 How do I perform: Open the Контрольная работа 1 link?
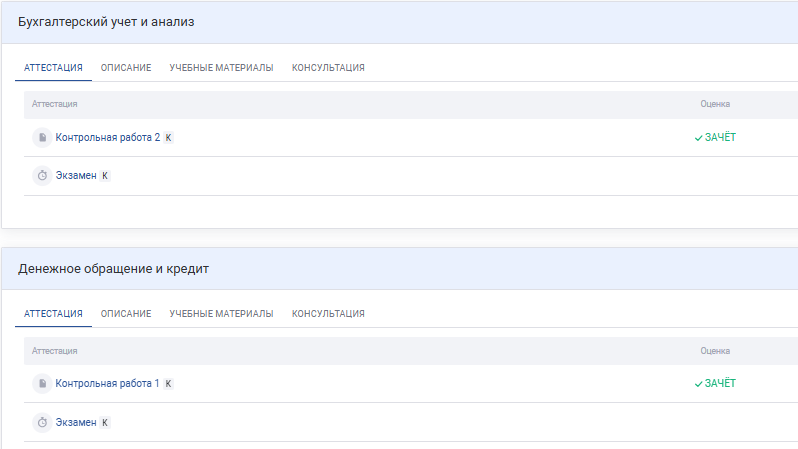coord(107,384)
